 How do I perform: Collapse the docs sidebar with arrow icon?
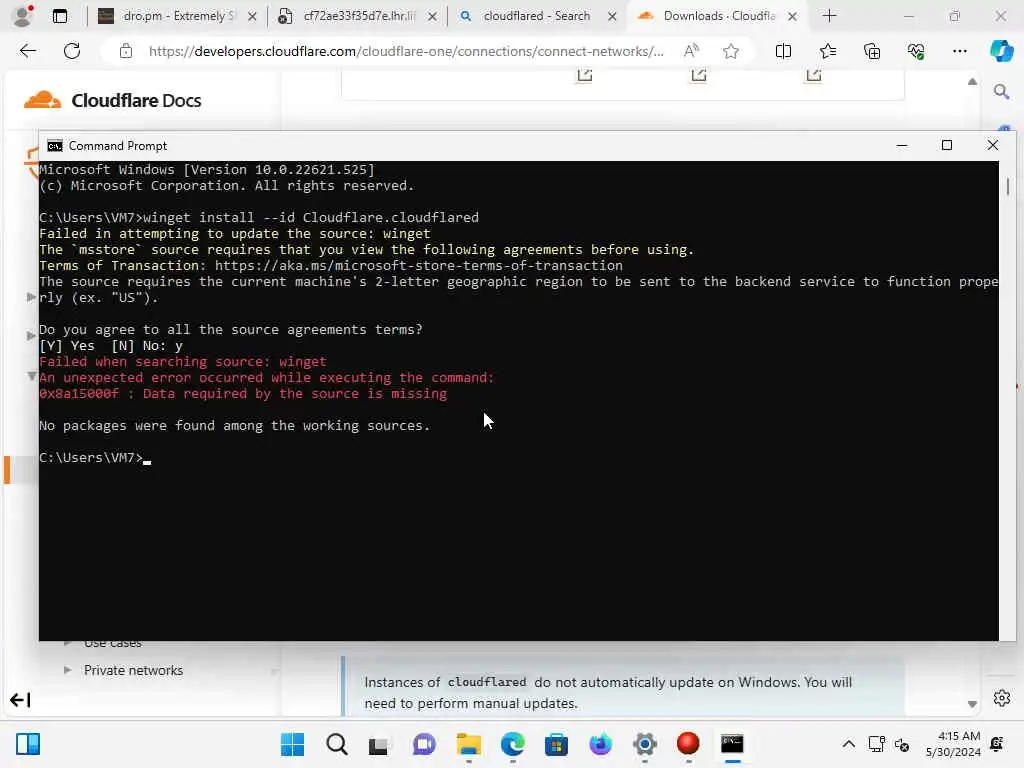(x=20, y=700)
